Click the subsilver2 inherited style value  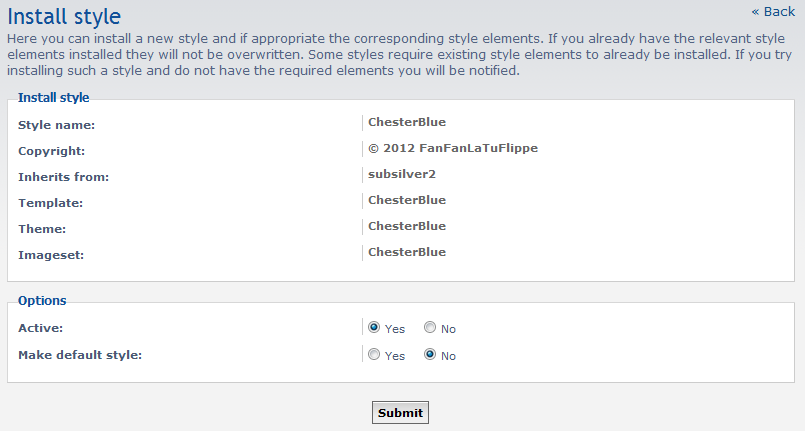point(402,174)
